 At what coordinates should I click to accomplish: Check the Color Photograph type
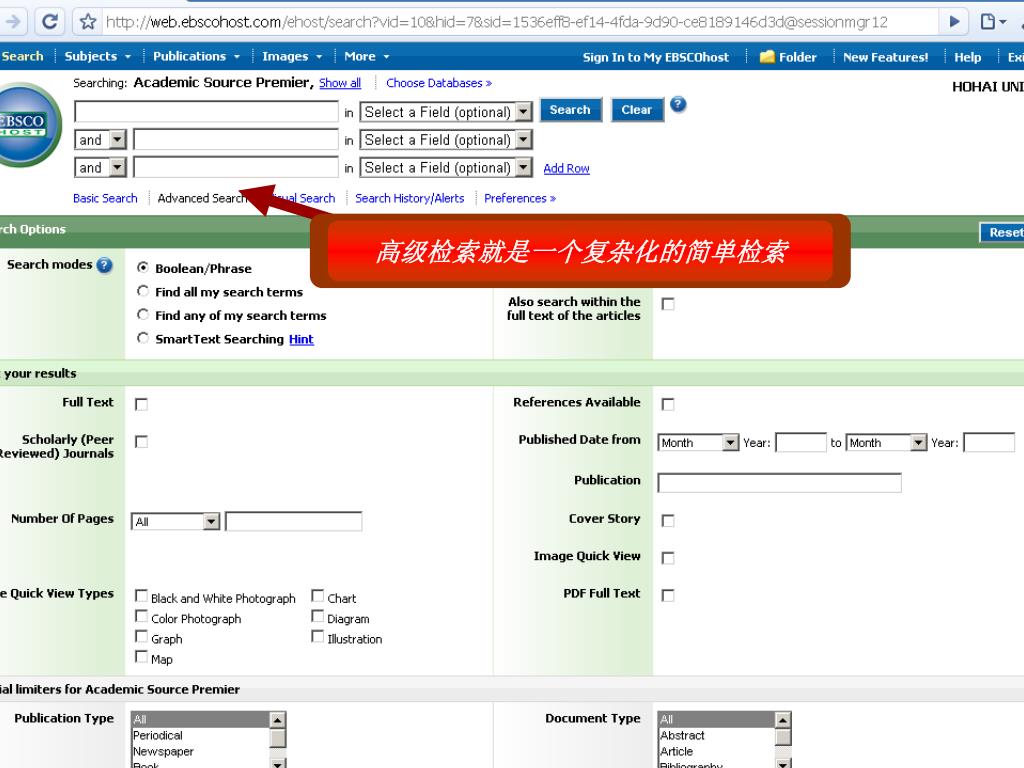click(x=141, y=616)
